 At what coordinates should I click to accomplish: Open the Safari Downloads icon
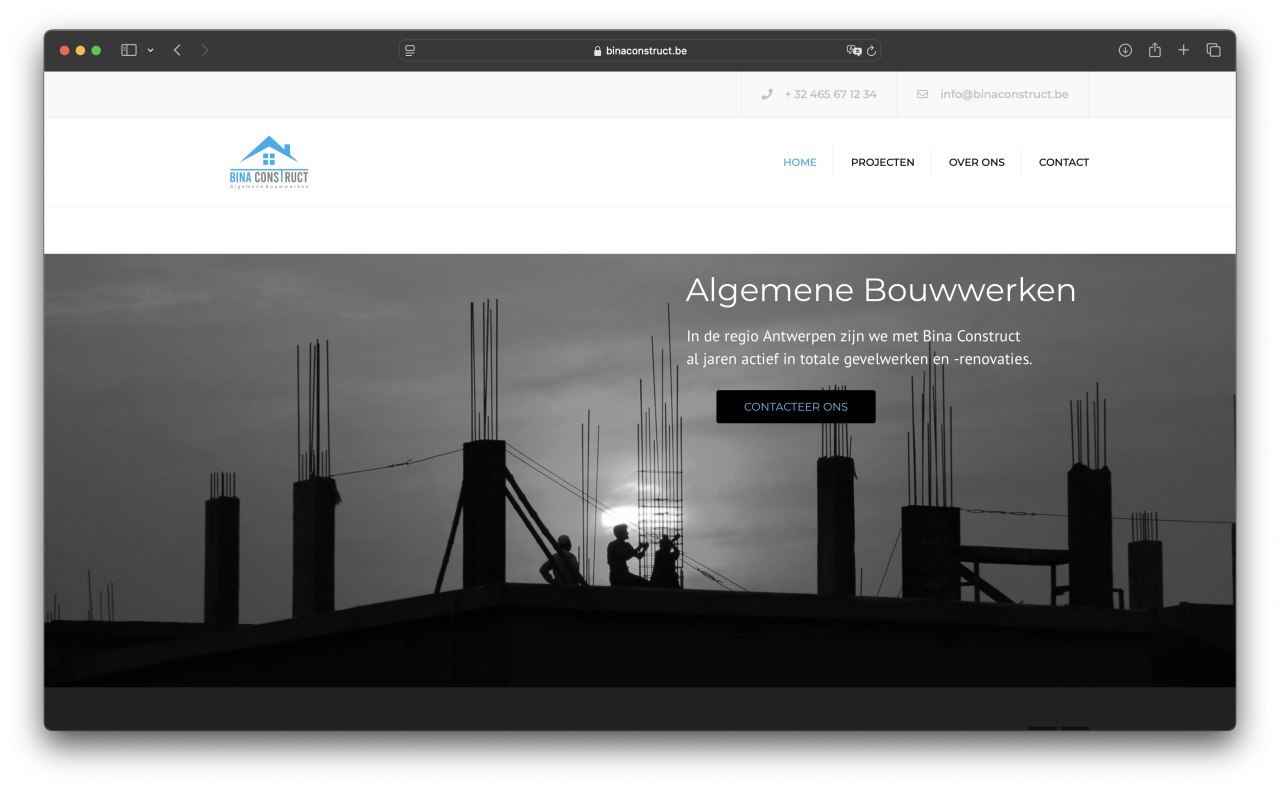pyautogui.click(x=1125, y=49)
